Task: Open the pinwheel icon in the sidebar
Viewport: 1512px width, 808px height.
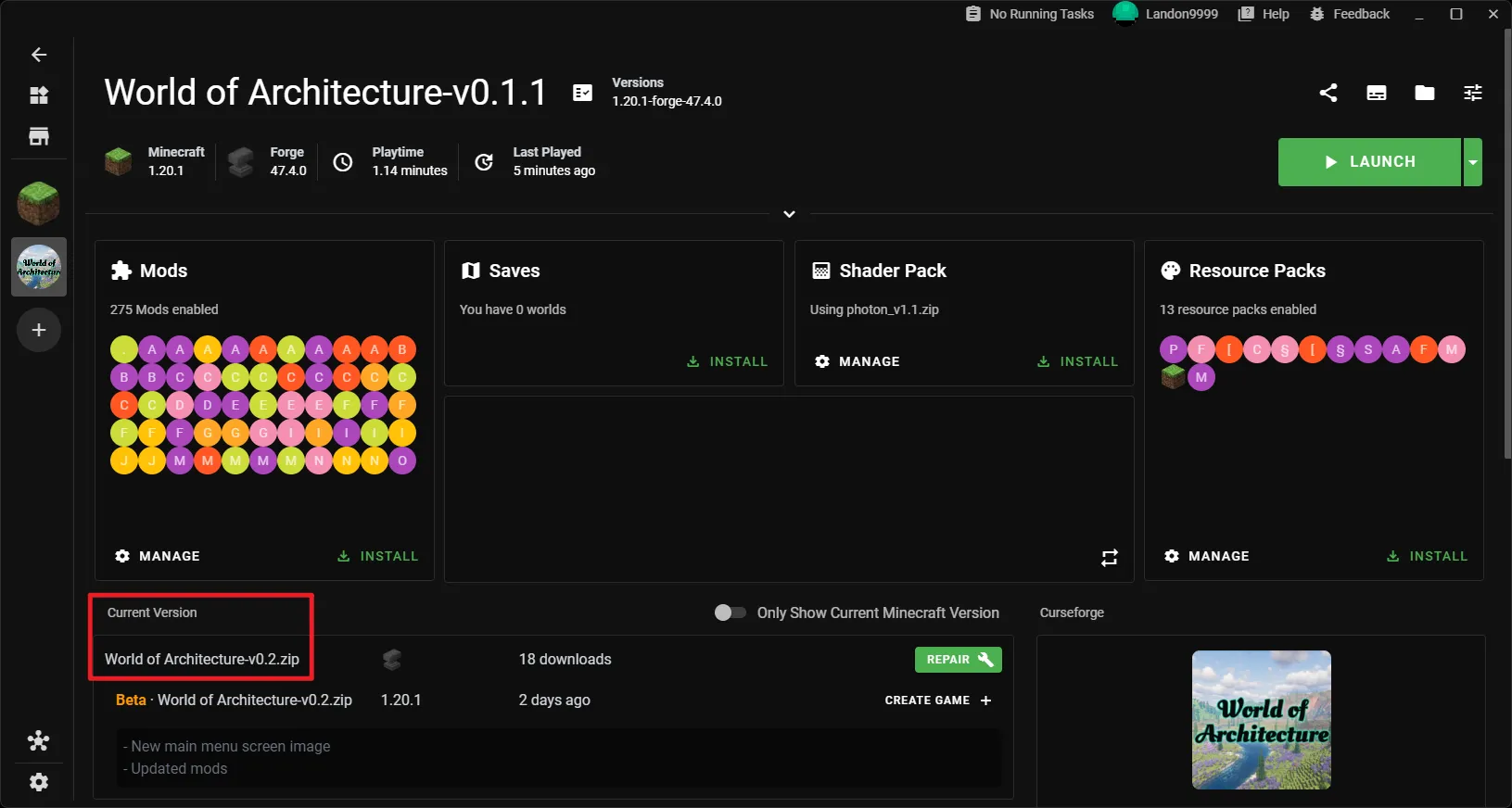Action: (39, 740)
